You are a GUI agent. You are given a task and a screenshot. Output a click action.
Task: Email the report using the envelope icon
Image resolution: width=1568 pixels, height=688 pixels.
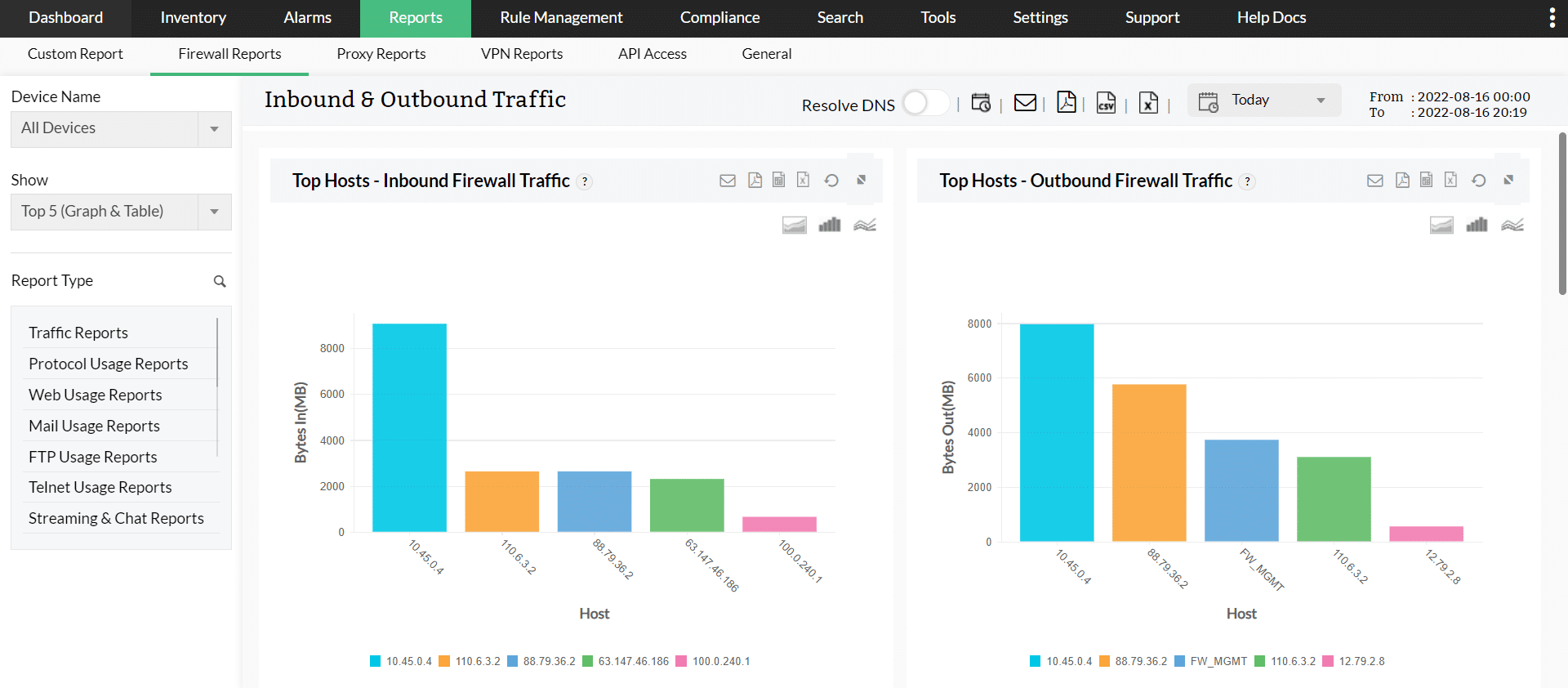(1025, 103)
